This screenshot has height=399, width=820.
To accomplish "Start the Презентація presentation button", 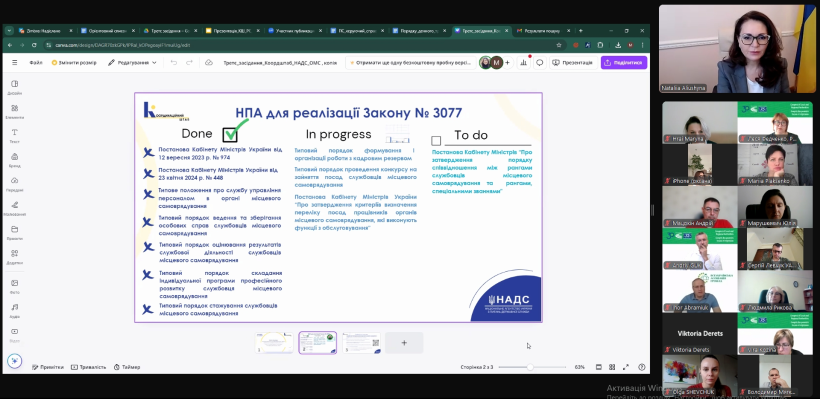I will click(573, 63).
